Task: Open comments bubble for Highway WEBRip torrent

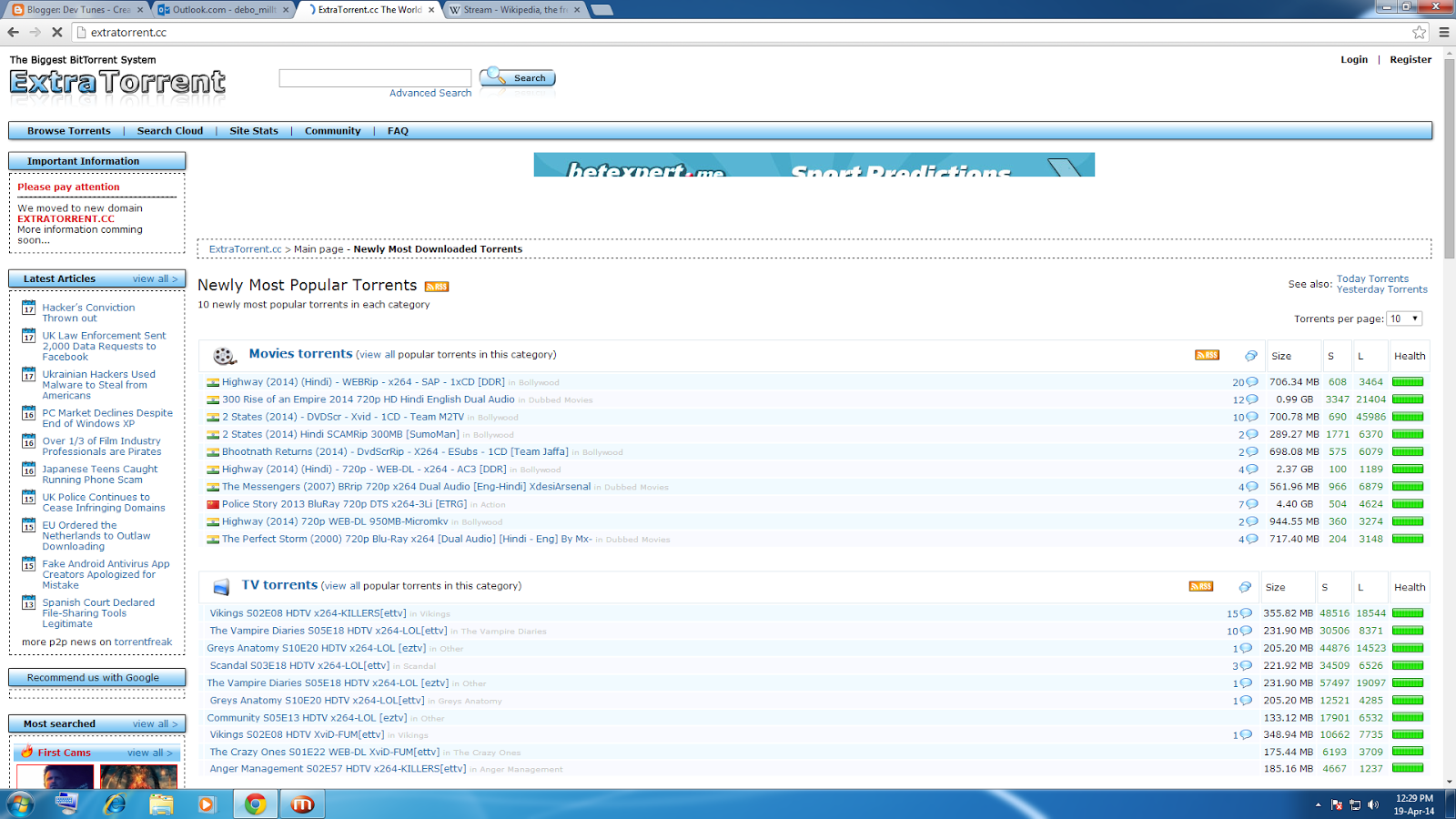Action: coord(1252,382)
